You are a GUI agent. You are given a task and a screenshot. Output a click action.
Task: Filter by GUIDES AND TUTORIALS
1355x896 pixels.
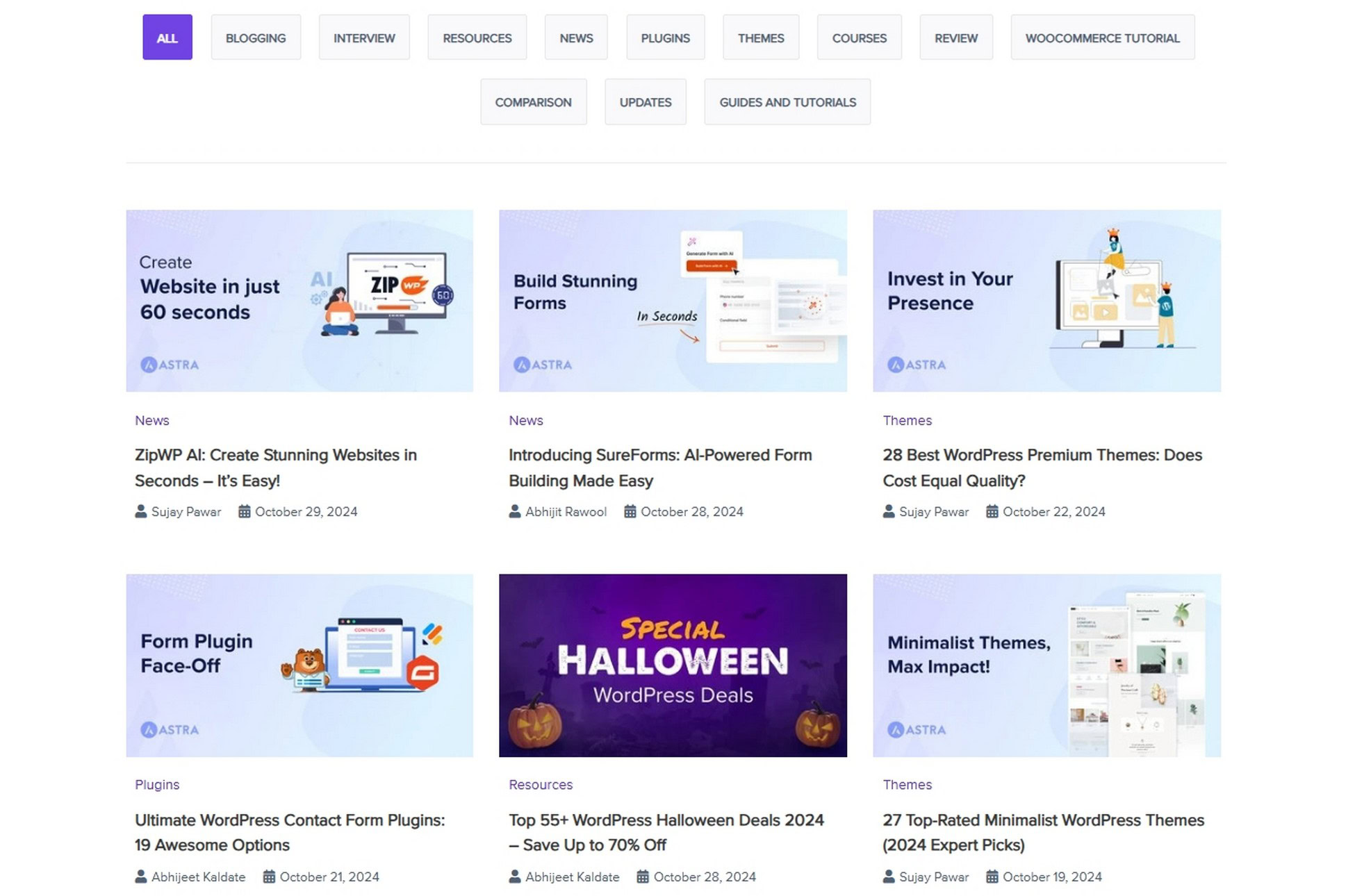pyautogui.click(x=787, y=102)
